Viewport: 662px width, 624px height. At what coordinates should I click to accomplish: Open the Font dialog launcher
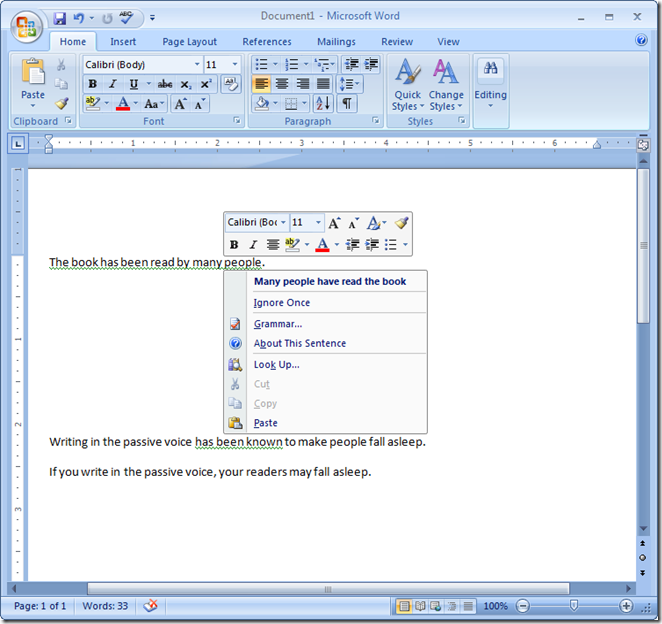point(237,121)
